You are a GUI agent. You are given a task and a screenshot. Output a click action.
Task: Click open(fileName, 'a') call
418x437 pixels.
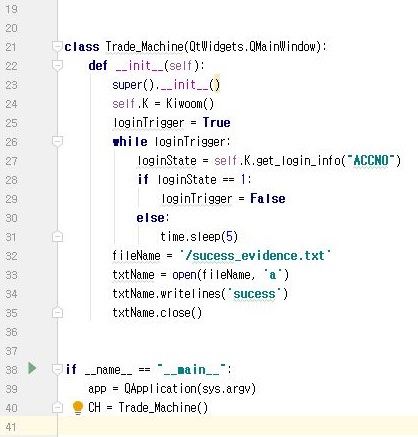[x=231, y=275]
